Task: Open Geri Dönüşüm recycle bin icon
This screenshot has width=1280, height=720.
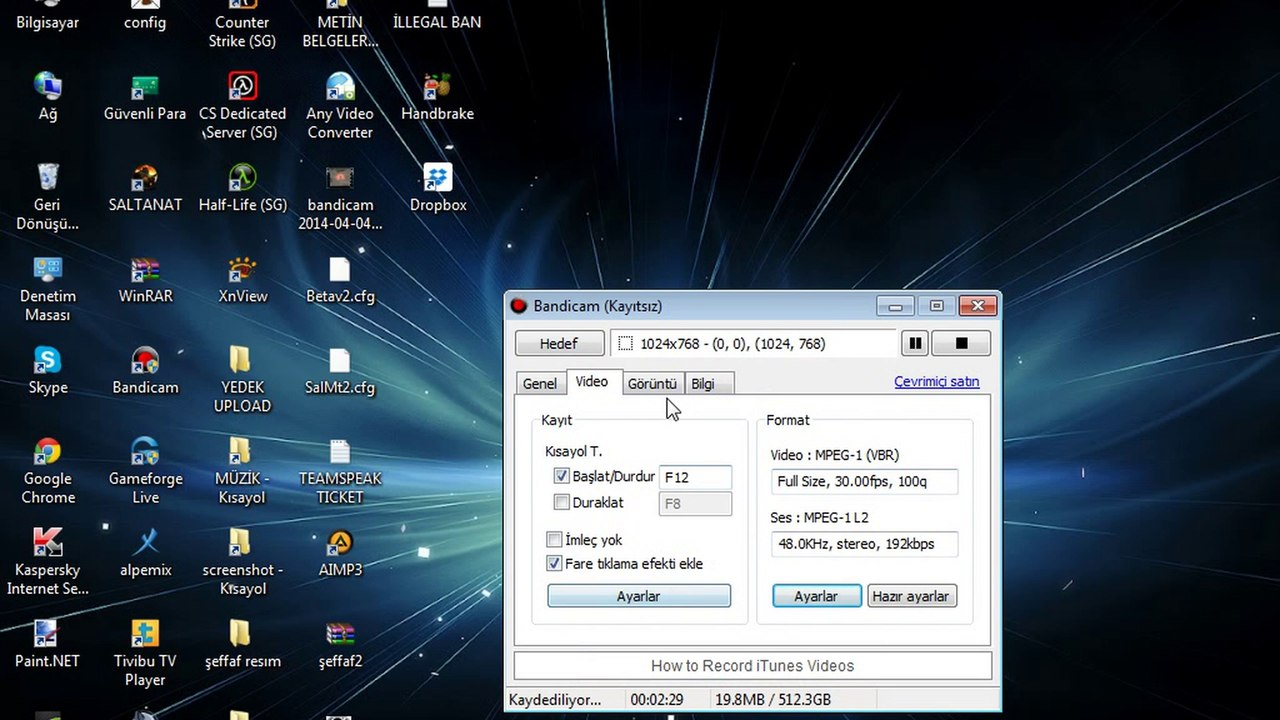Action: click(x=47, y=197)
